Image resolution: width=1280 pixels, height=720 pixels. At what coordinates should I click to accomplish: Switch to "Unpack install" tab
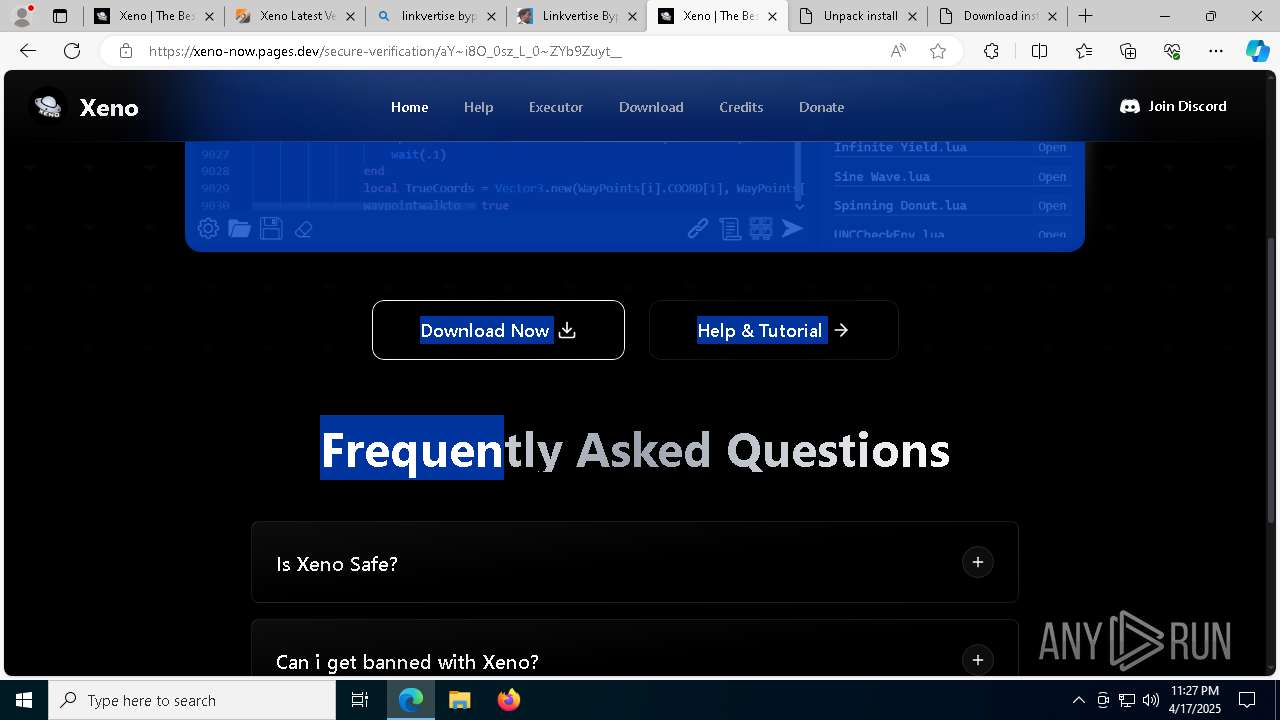point(858,16)
